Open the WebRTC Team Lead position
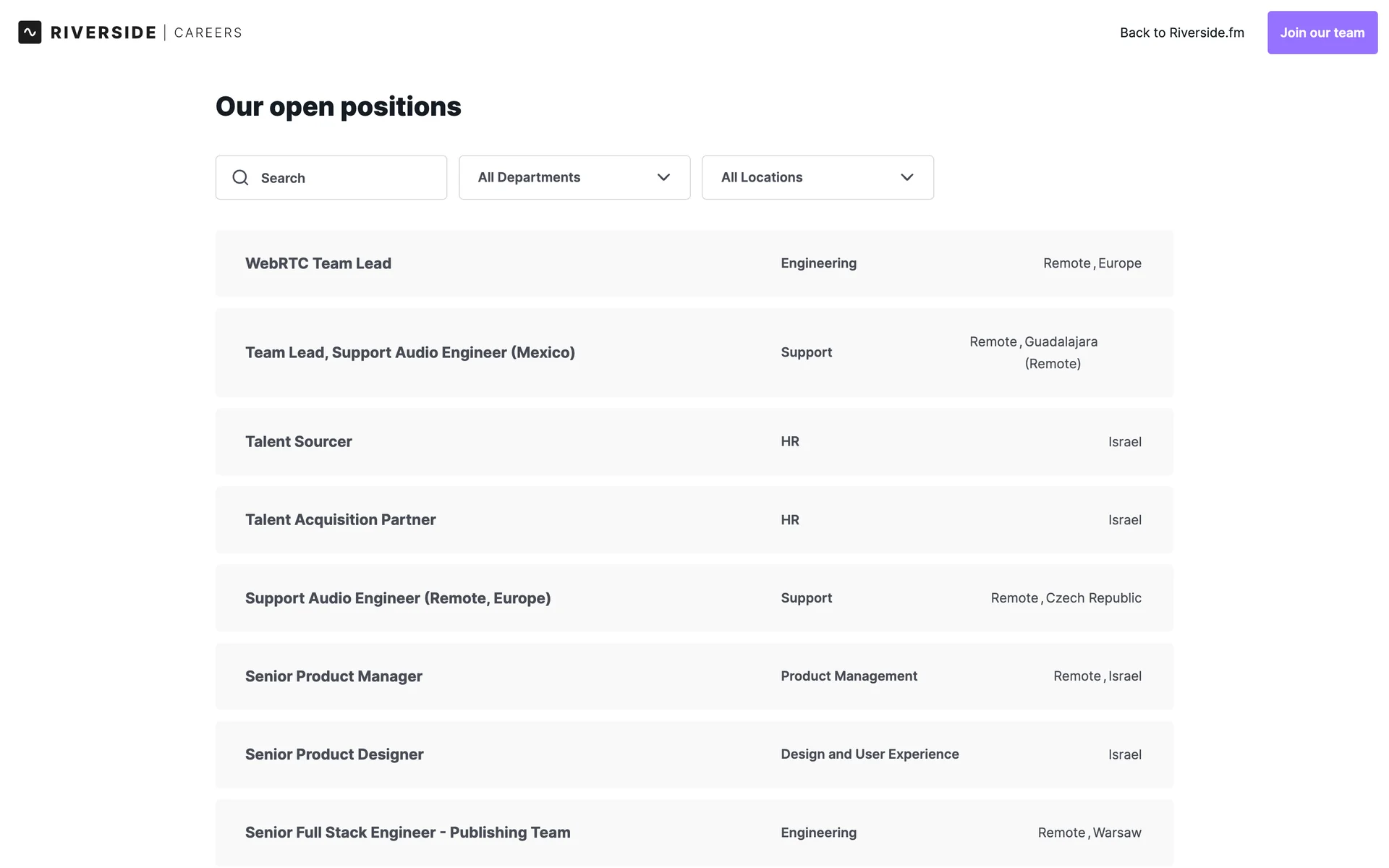This screenshot has width=1389, height=868. click(318, 263)
